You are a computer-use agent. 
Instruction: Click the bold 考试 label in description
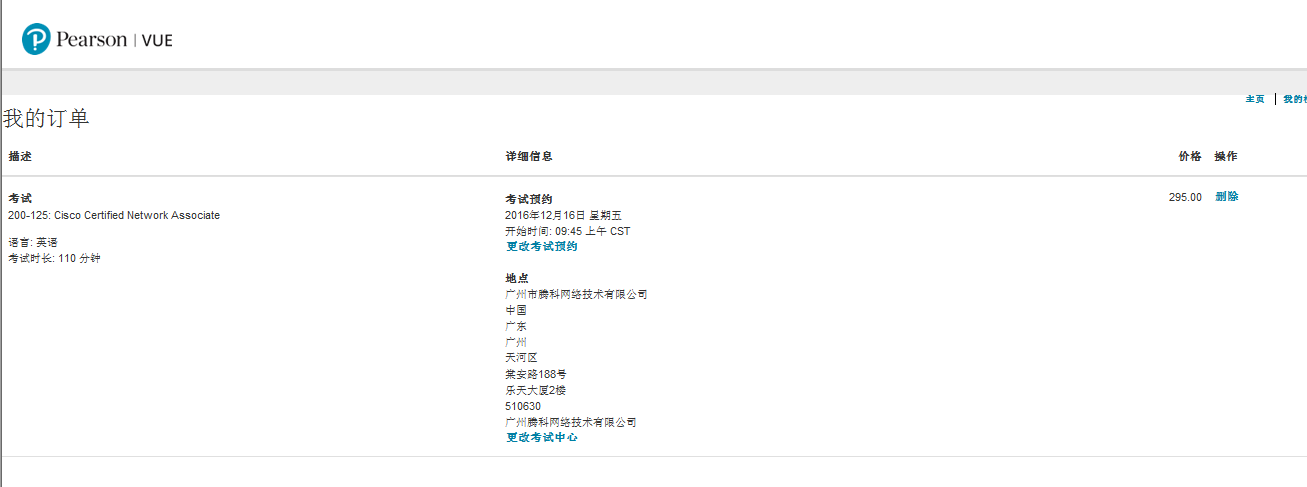pyautogui.click(x=20, y=198)
